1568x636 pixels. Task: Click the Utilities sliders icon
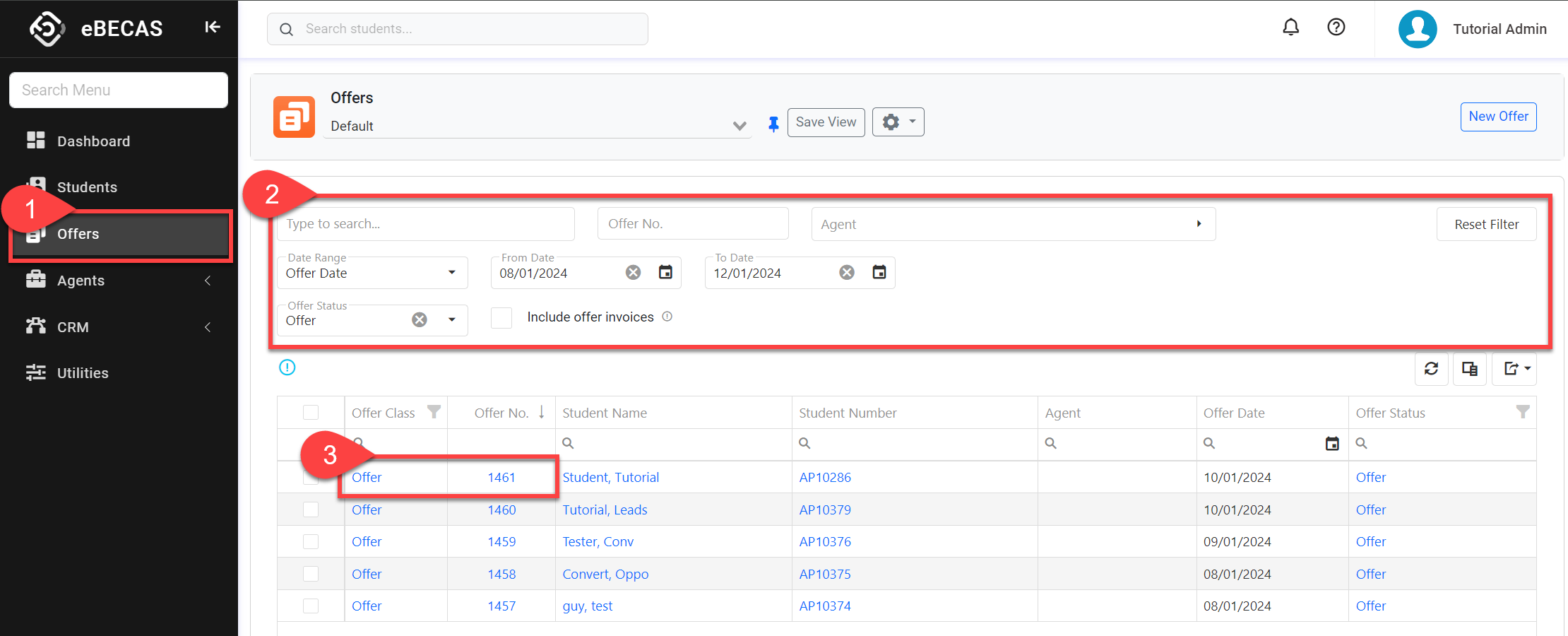pyautogui.click(x=35, y=372)
